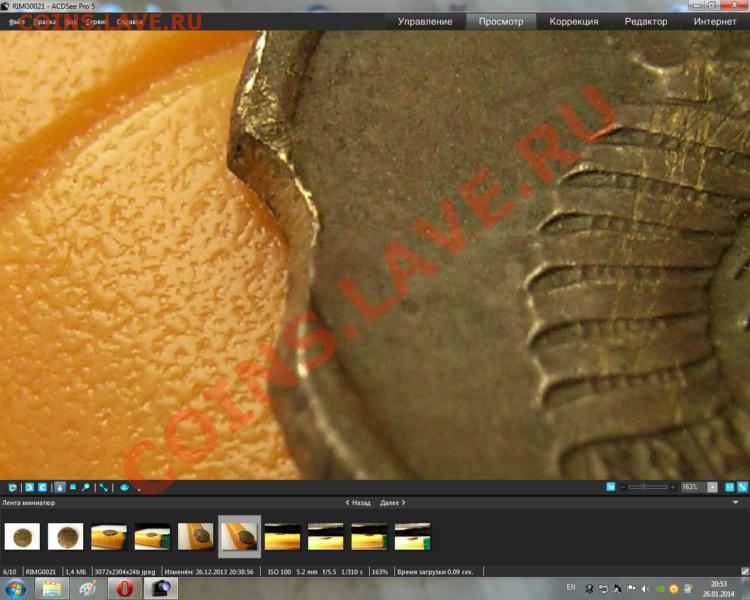750x600 pixels.
Task: Click the open-in-editor icon at toolbar start
Action: 12,487
